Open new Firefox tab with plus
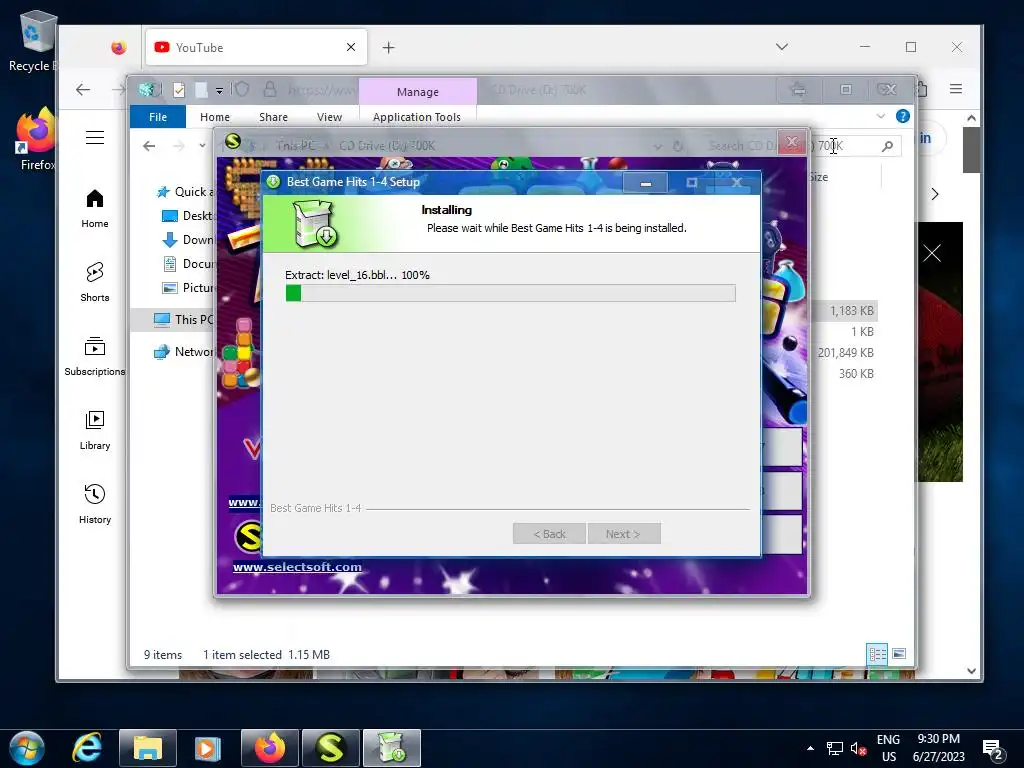This screenshot has height=768, width=1024. tap(389, 48)
